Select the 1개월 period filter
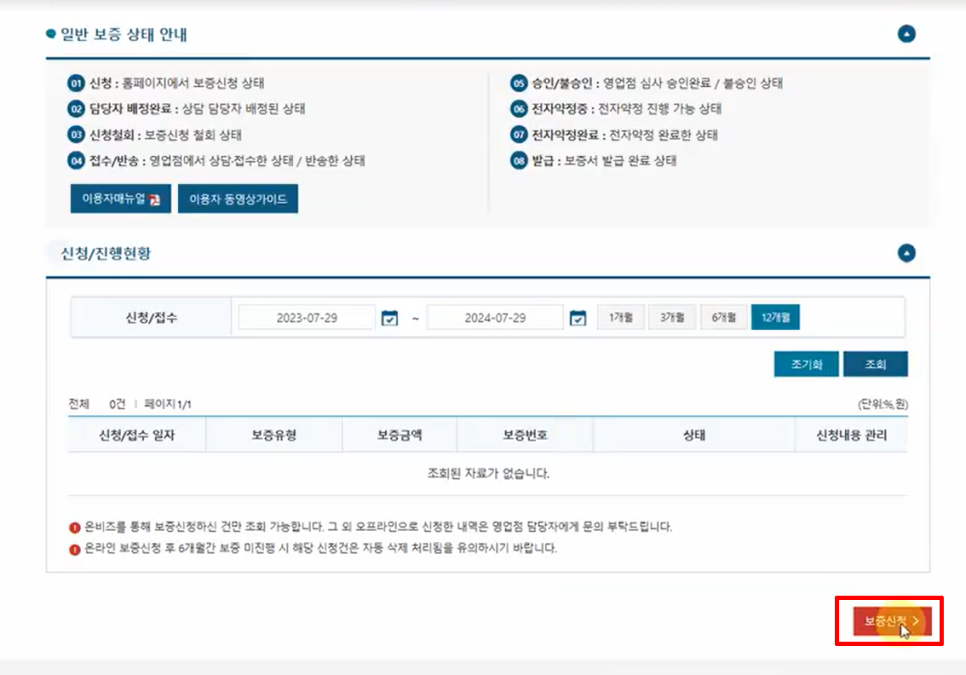 (620, 318)
